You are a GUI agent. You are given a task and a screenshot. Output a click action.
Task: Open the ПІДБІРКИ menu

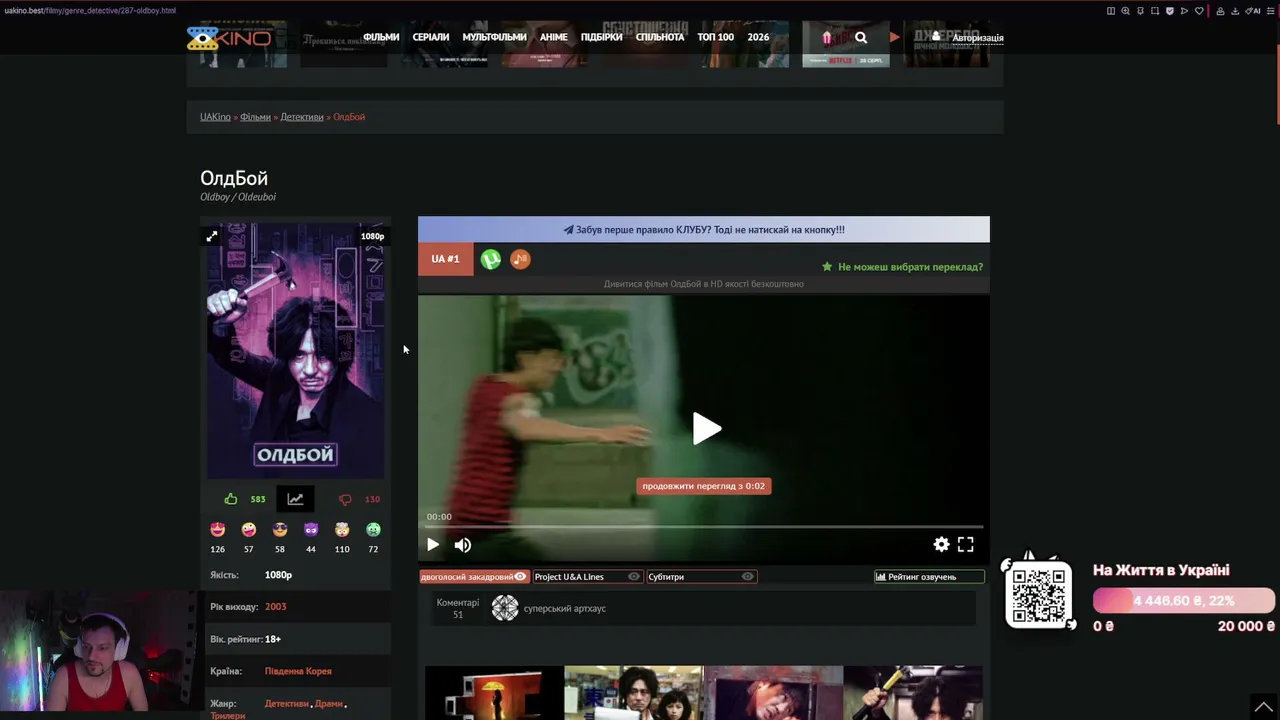(x=601, y=38)
